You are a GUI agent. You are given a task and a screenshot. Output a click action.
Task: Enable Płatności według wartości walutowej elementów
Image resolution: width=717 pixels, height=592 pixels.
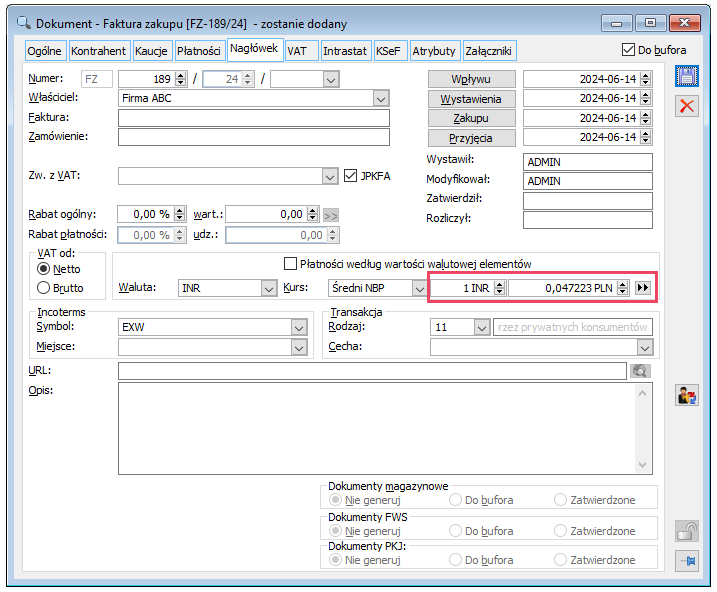(x=290, y=264)
